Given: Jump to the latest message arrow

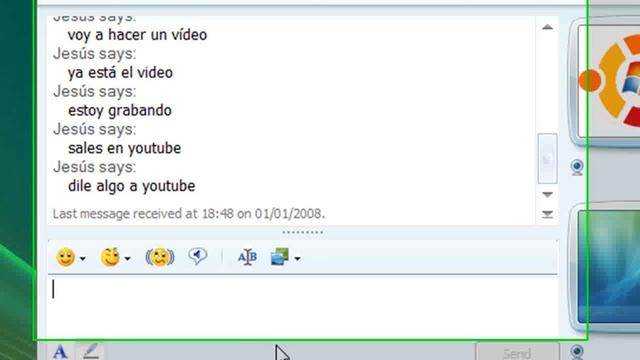Looking at the screenshot, I should click(x=547, y=214).
